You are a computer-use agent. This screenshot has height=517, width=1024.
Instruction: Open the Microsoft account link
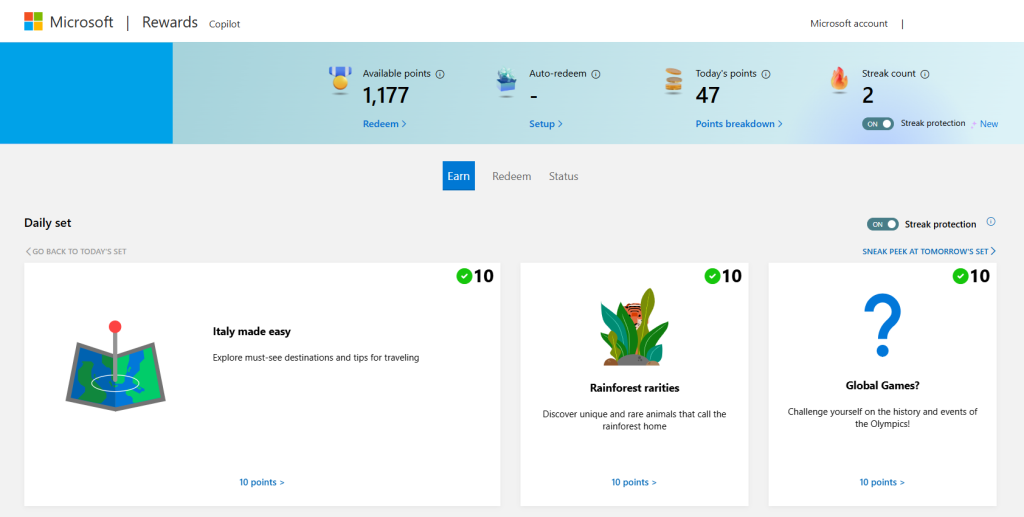click(849, 24)
